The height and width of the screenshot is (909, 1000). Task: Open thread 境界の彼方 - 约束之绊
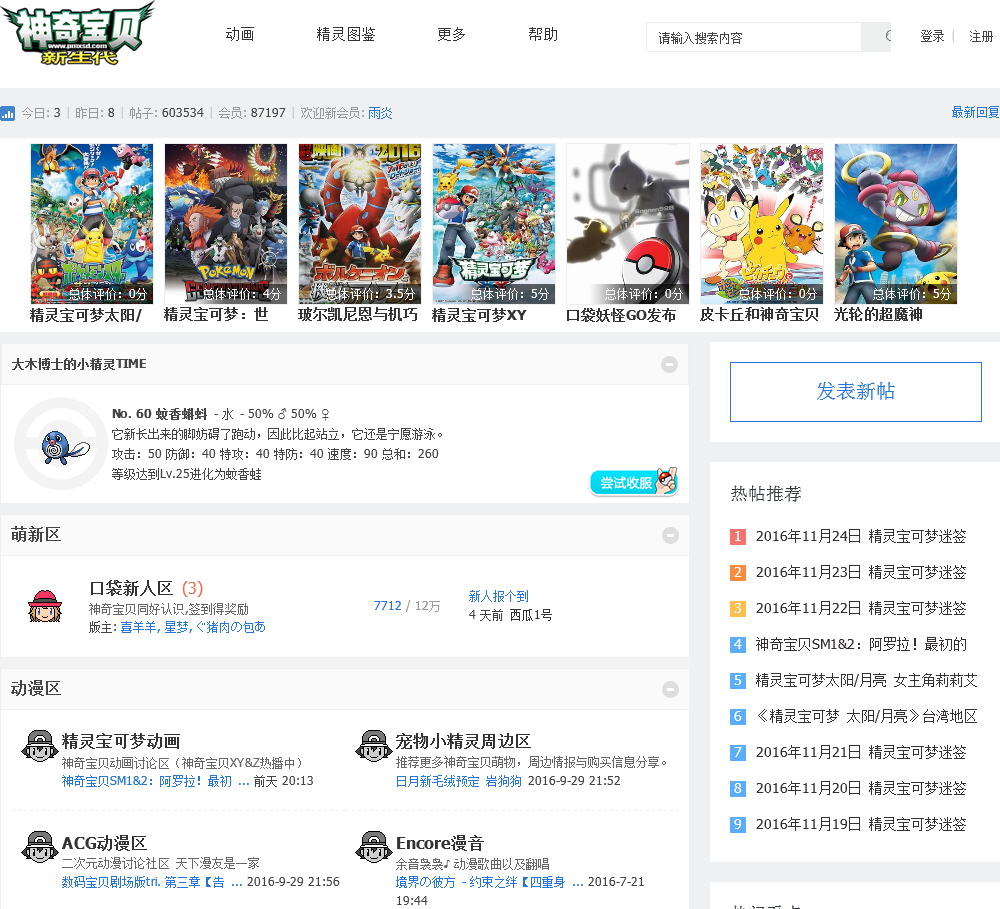(x=489, y=882)
